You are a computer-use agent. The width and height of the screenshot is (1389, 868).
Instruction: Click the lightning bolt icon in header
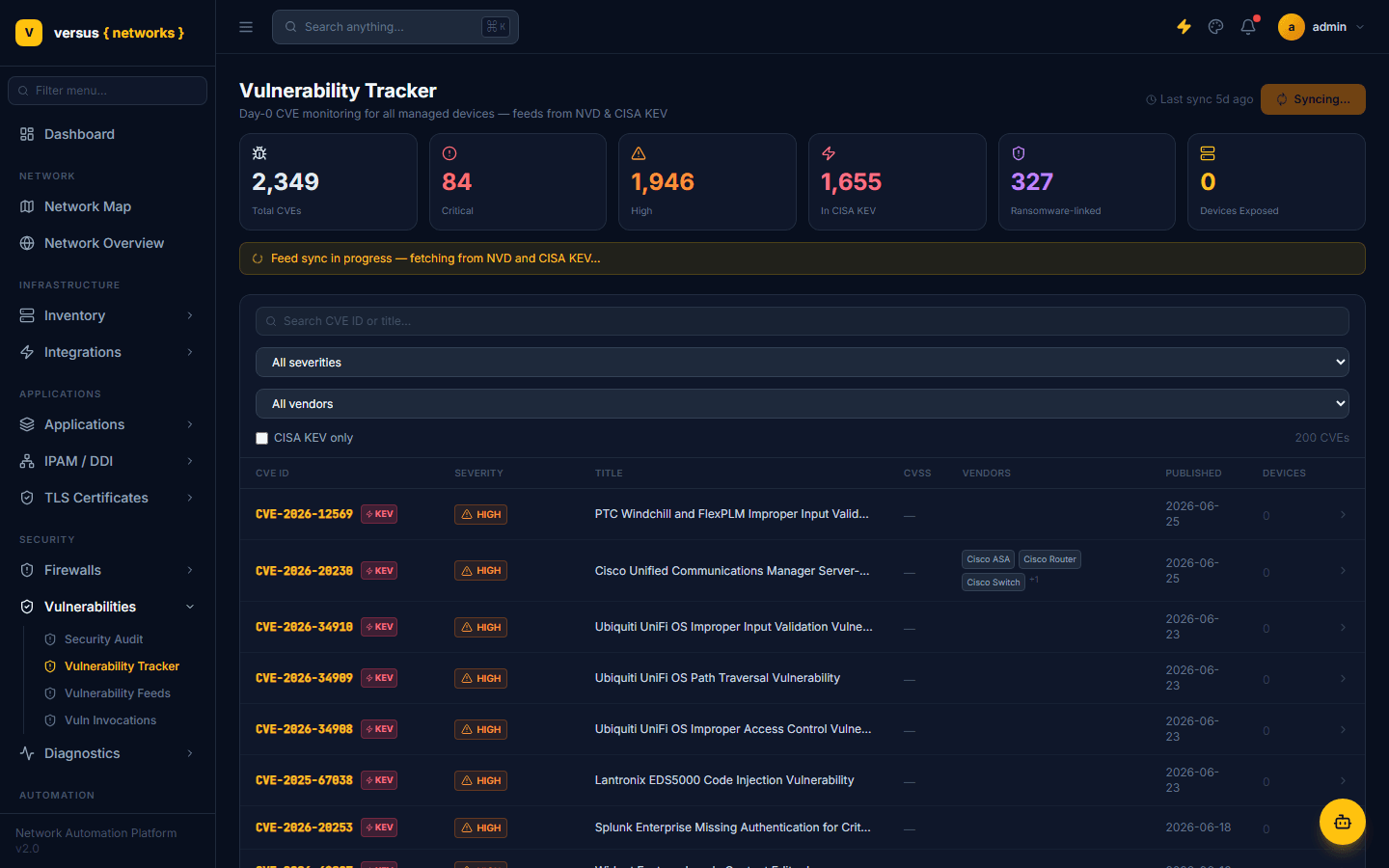1184,27
